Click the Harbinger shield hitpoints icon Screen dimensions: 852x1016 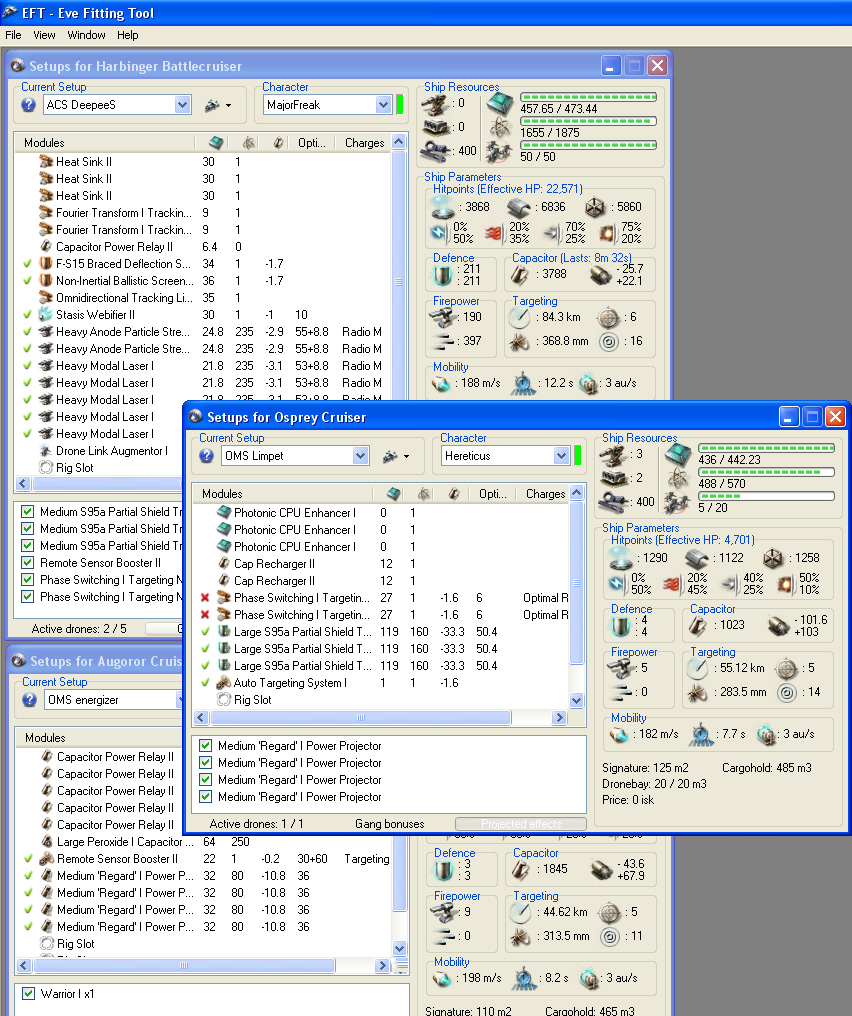coord(442,207)
